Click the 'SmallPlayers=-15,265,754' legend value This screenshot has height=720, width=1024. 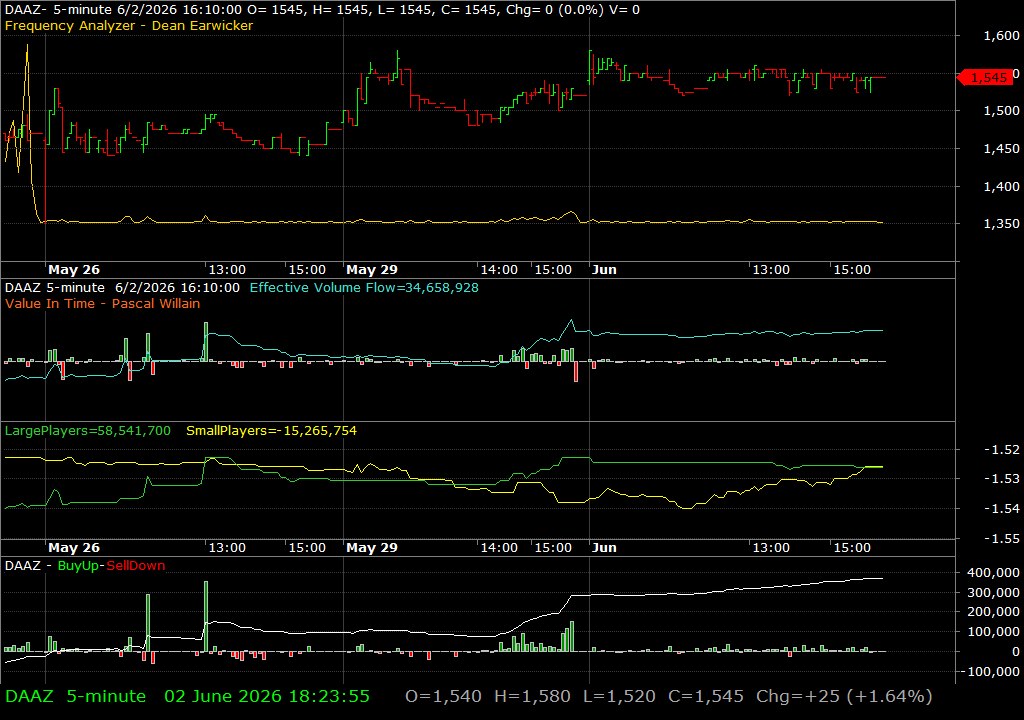coord(272,431)
